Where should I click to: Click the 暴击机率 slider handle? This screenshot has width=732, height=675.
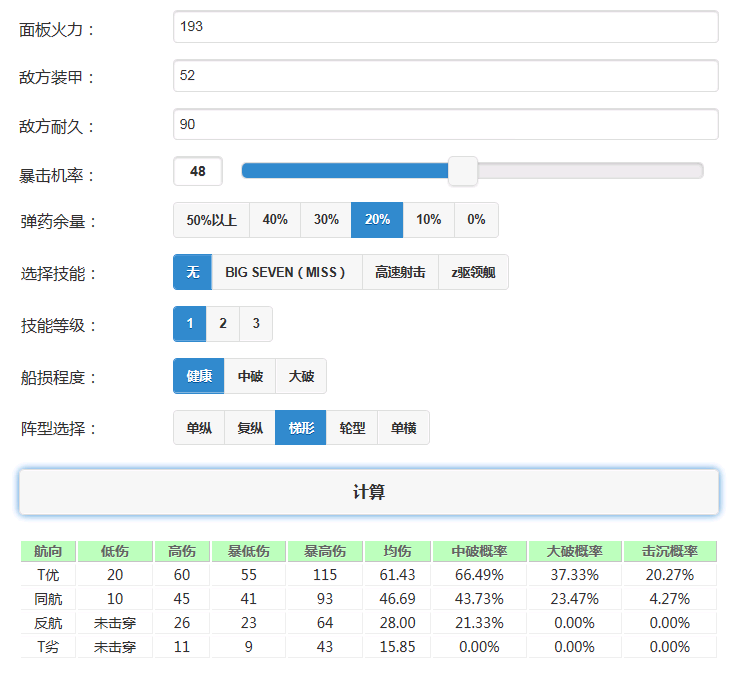(x=462, y=171)
